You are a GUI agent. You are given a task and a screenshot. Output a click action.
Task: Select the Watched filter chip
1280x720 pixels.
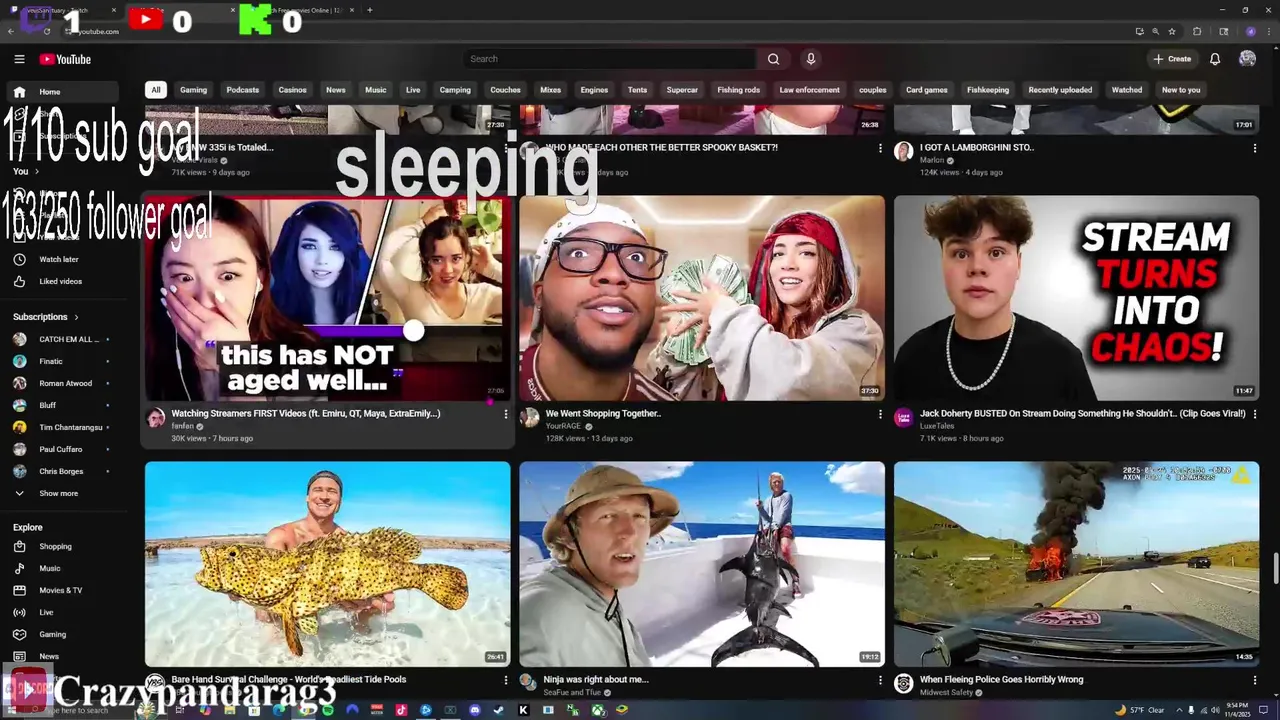pos(1127,90)
